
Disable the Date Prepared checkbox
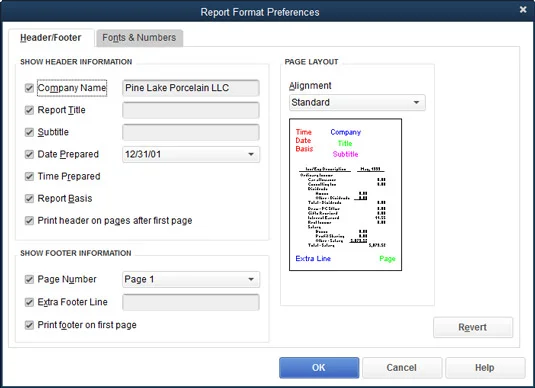(29, 154)
